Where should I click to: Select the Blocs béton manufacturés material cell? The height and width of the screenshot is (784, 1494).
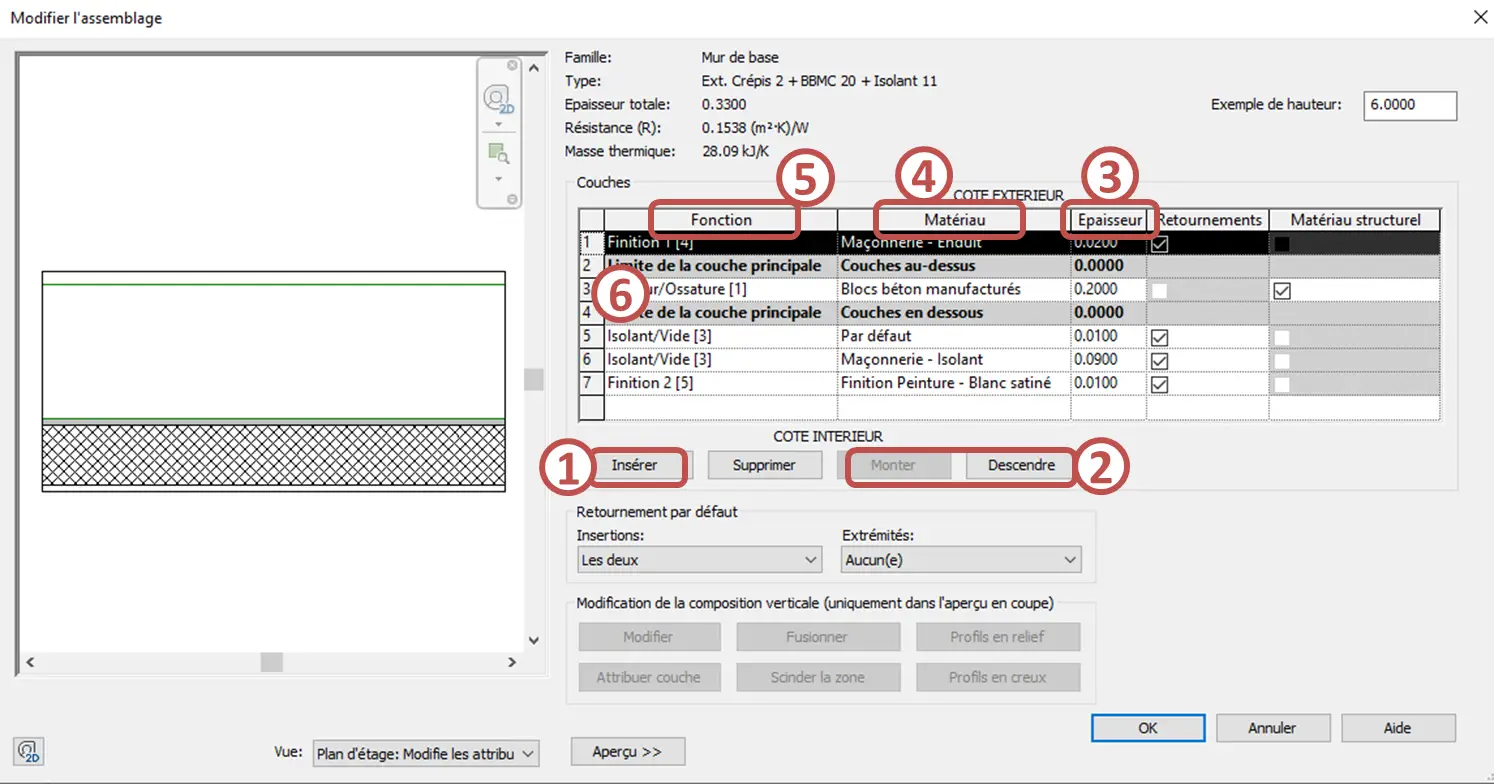coord(954,290)
